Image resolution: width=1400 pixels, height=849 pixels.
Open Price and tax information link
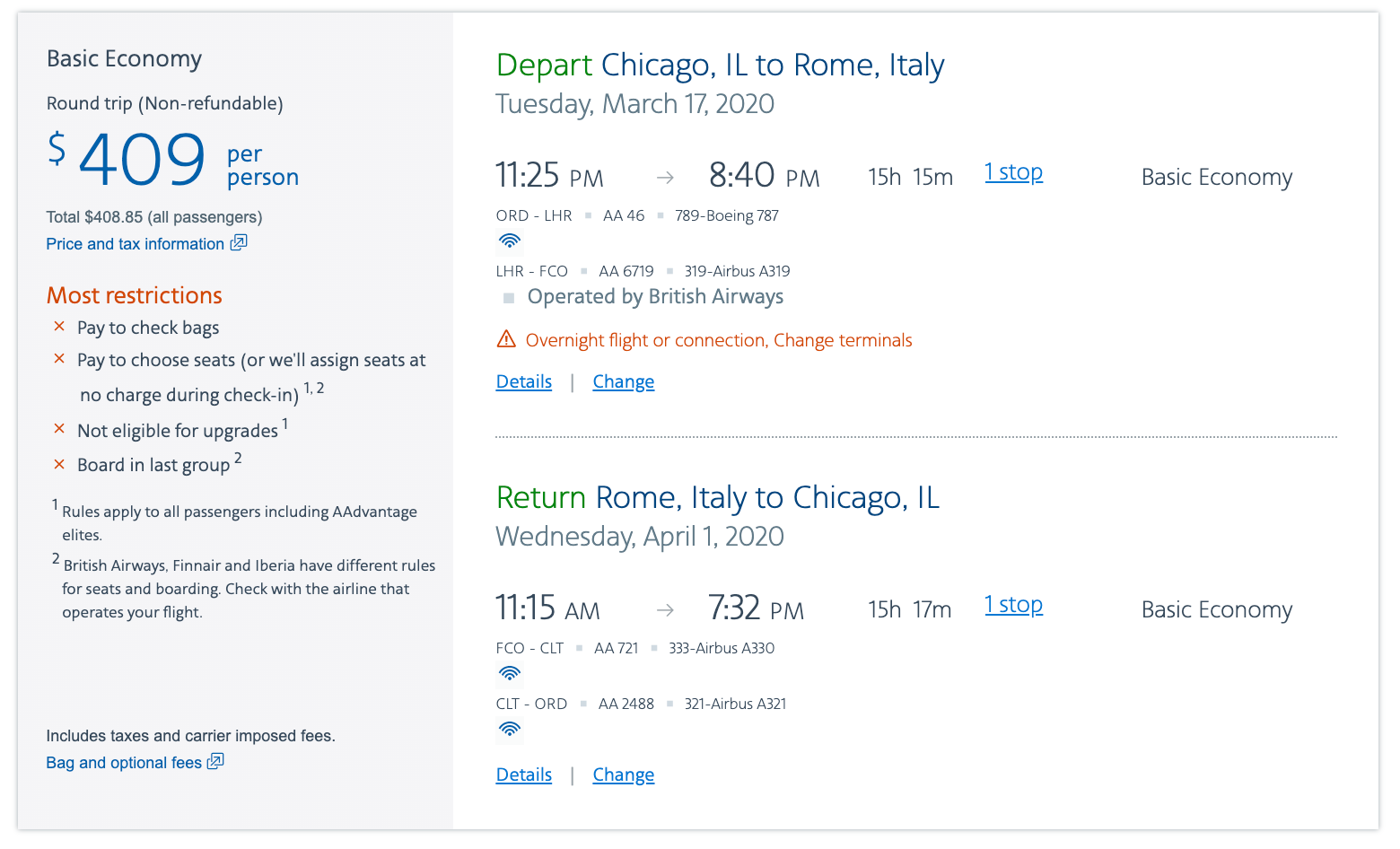[x=136, y=244]
